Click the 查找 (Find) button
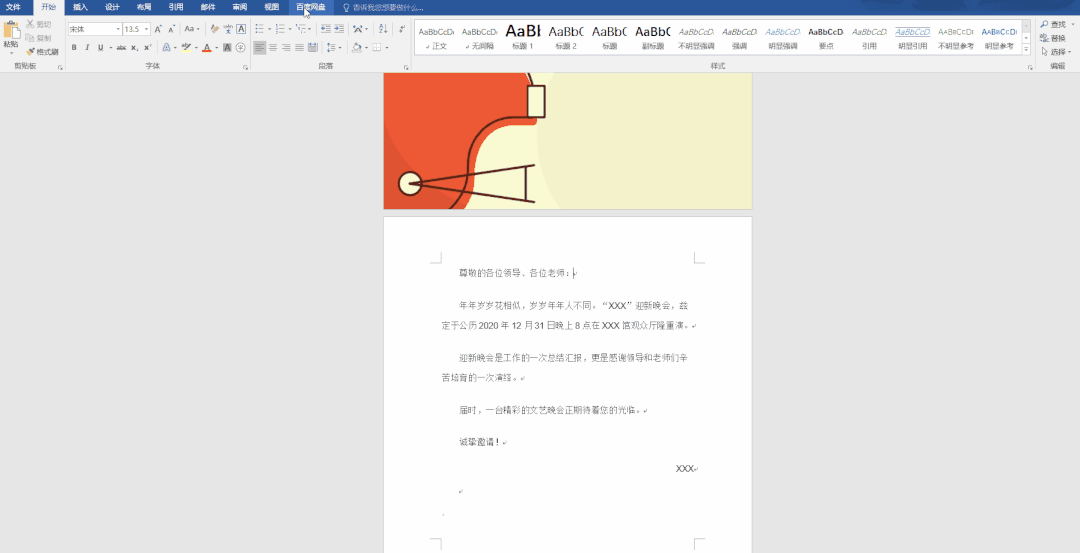Screen dimensions: 1080x553 1053,24
